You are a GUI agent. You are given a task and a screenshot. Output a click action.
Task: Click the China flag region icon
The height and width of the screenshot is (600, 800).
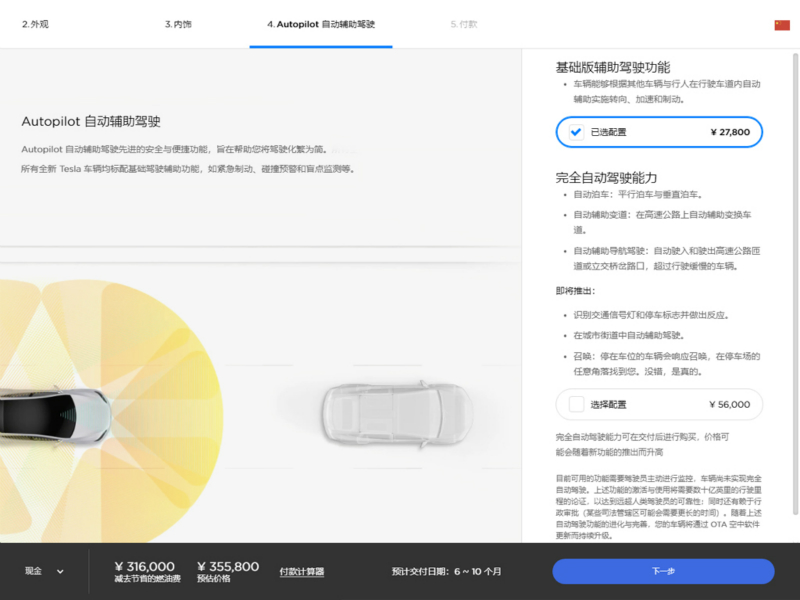pyautogui.click(x=782, y=24)
